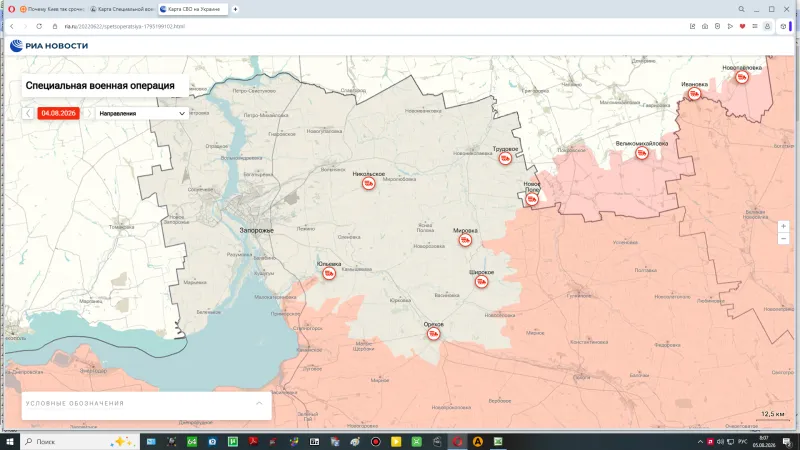Click the heart bookmark icon in address bar
This screenshot has width=800, height=450.
click(742, 26)
